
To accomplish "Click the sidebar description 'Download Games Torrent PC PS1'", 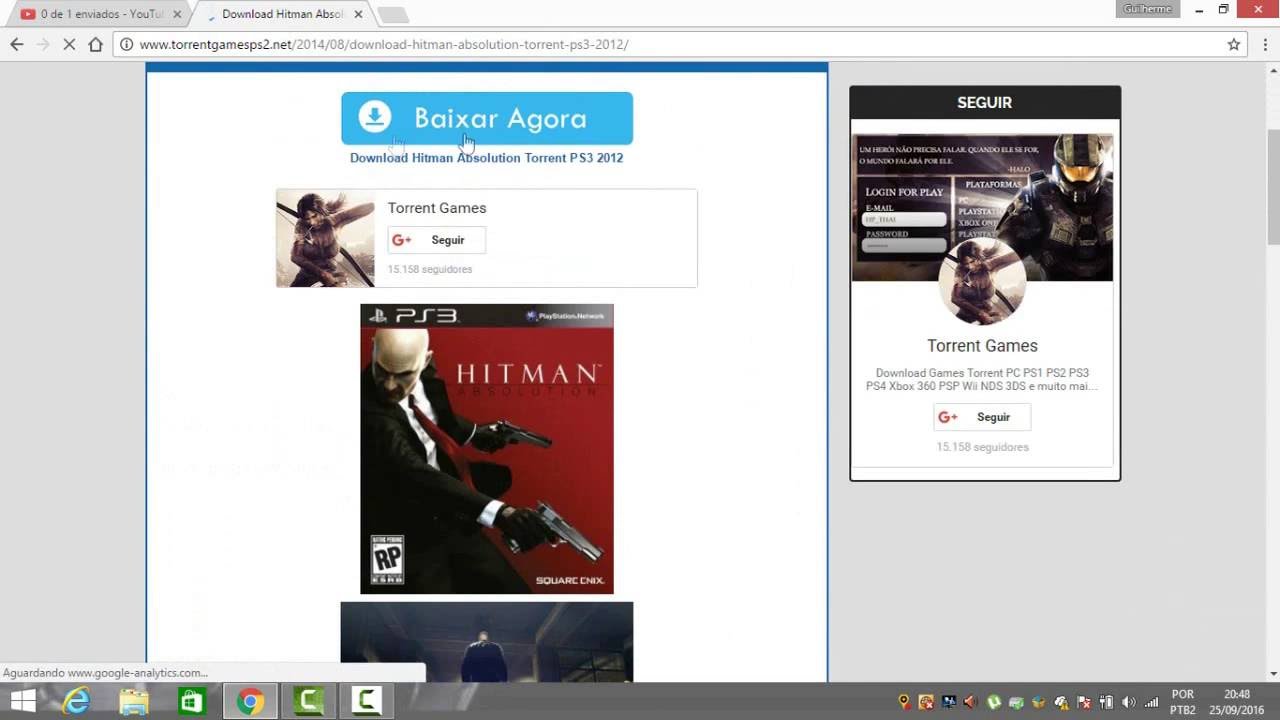I will tap(982, 379).
